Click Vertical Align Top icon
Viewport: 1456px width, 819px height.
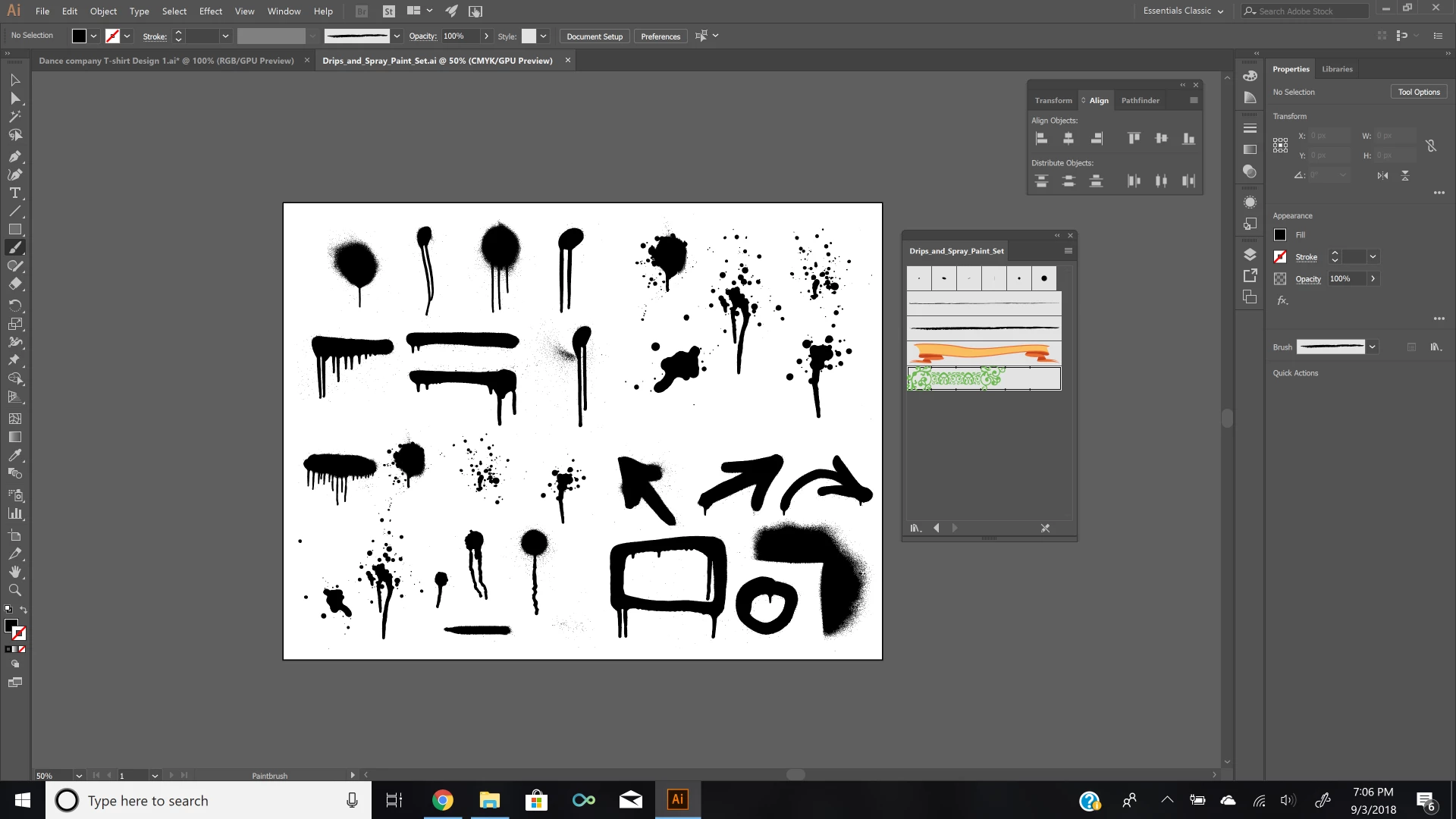[x=1134, y=138]
